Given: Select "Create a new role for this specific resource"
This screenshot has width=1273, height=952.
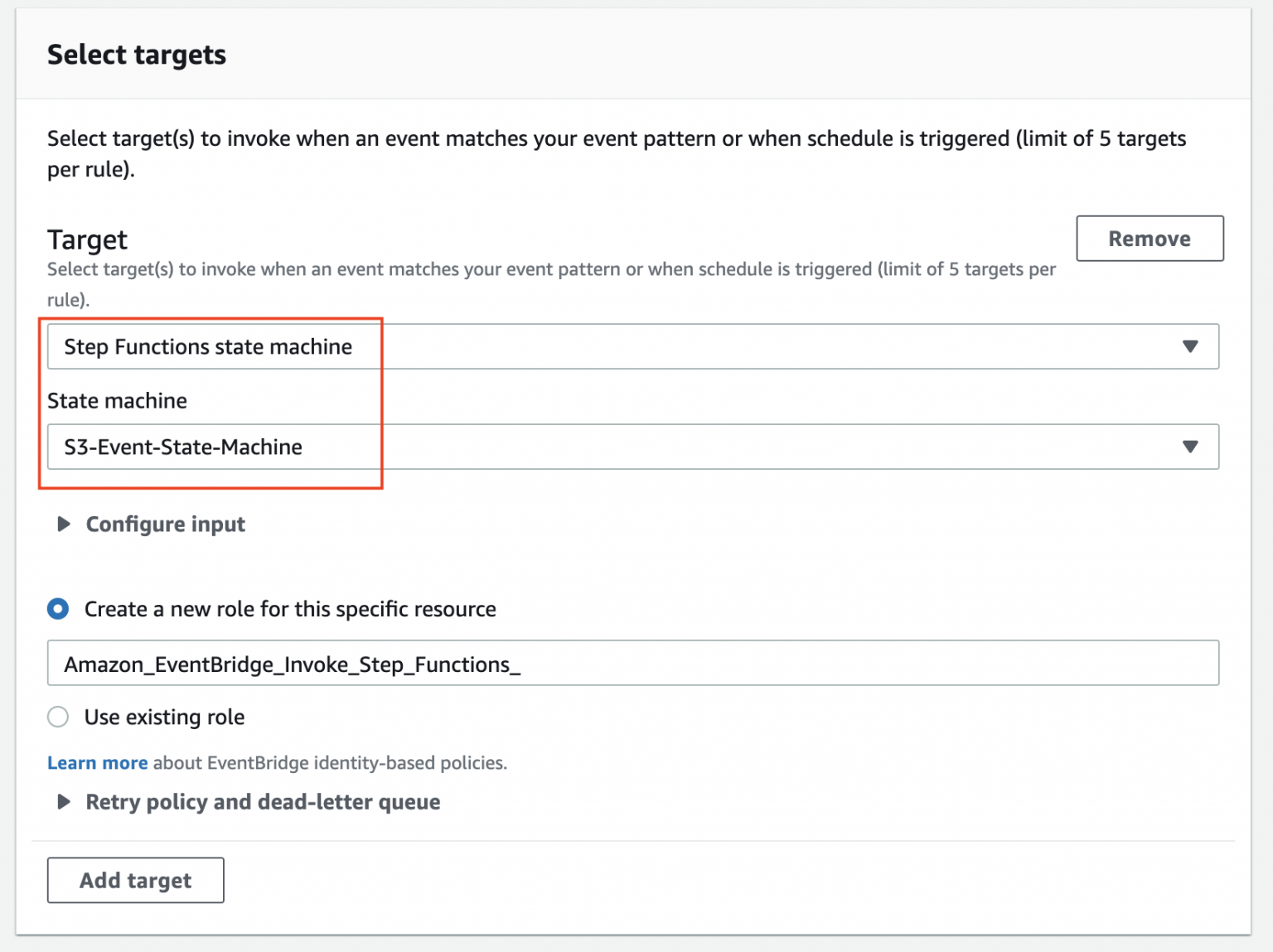Looking at the screenshot, I should tap(57, 609).
